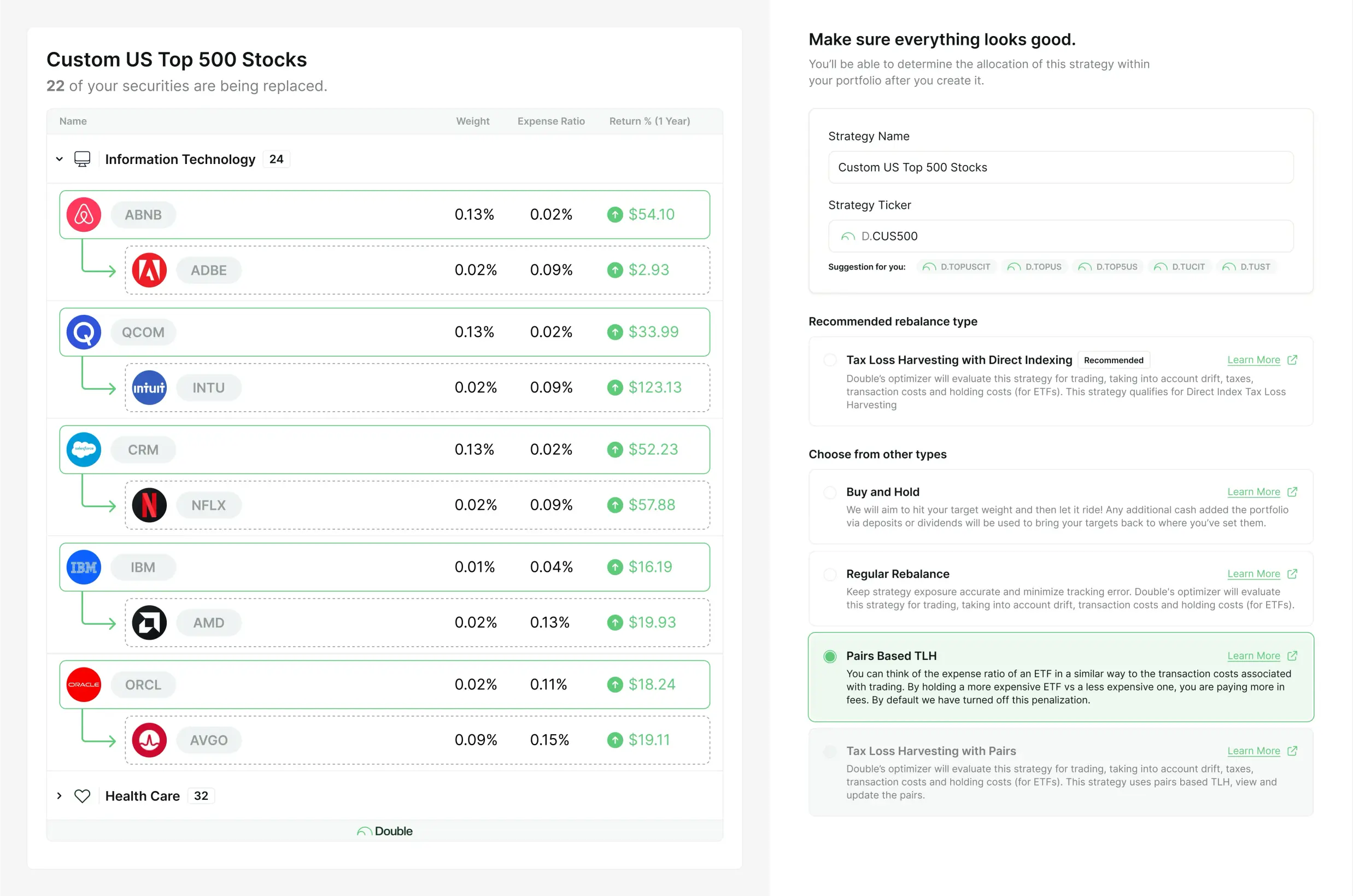Choose the D.TUST ticker suggestion
The image size is (1353, 896).
[1246, 267]
